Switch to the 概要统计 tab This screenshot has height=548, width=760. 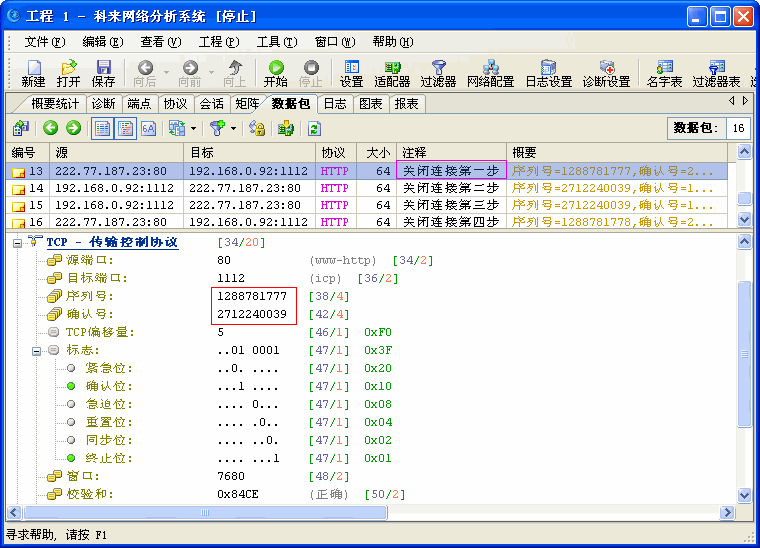pyautogui.click(x=55, y=104)
